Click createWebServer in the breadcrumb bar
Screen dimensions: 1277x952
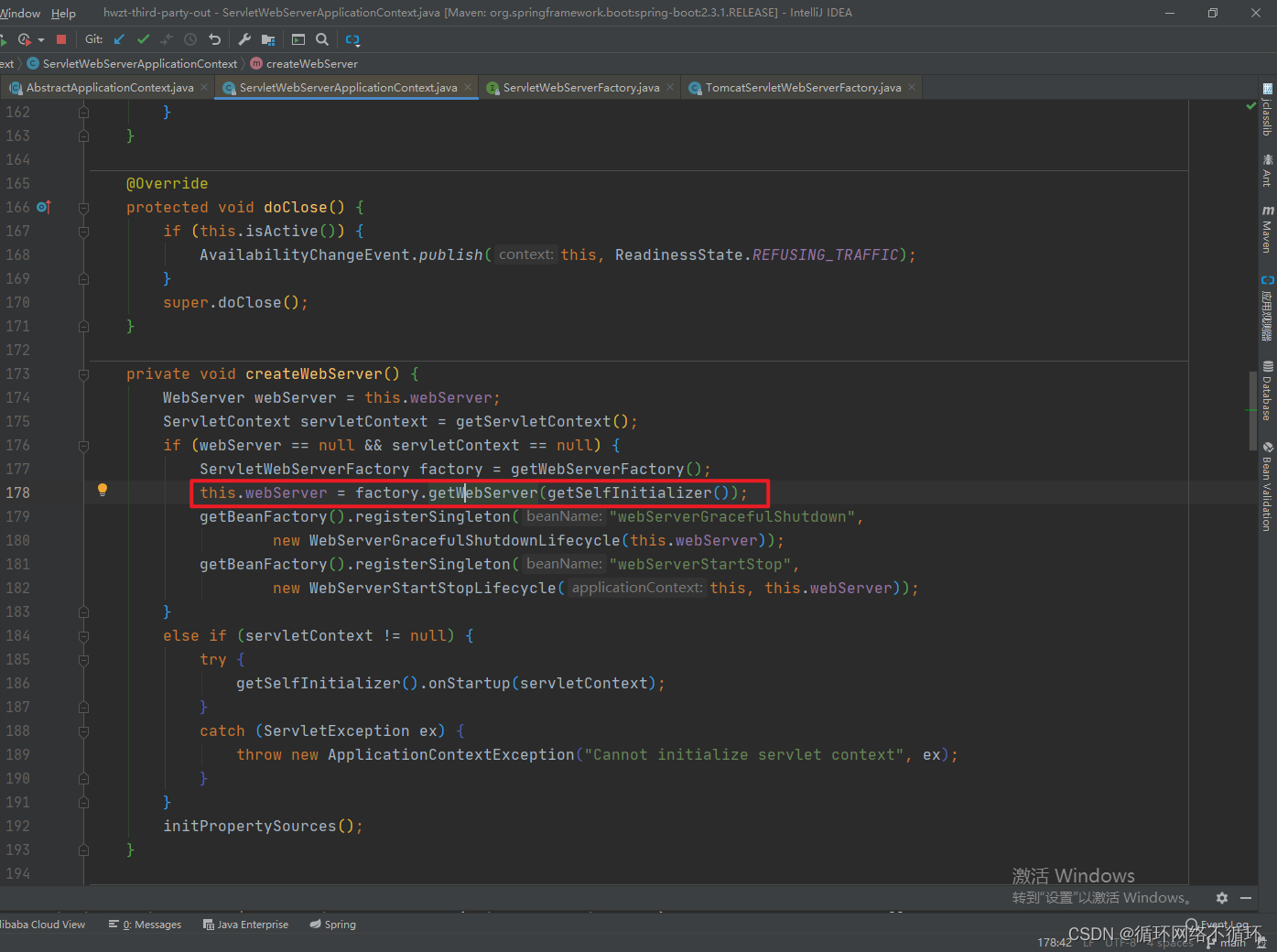pyautogui.click(x=310, y=63)
